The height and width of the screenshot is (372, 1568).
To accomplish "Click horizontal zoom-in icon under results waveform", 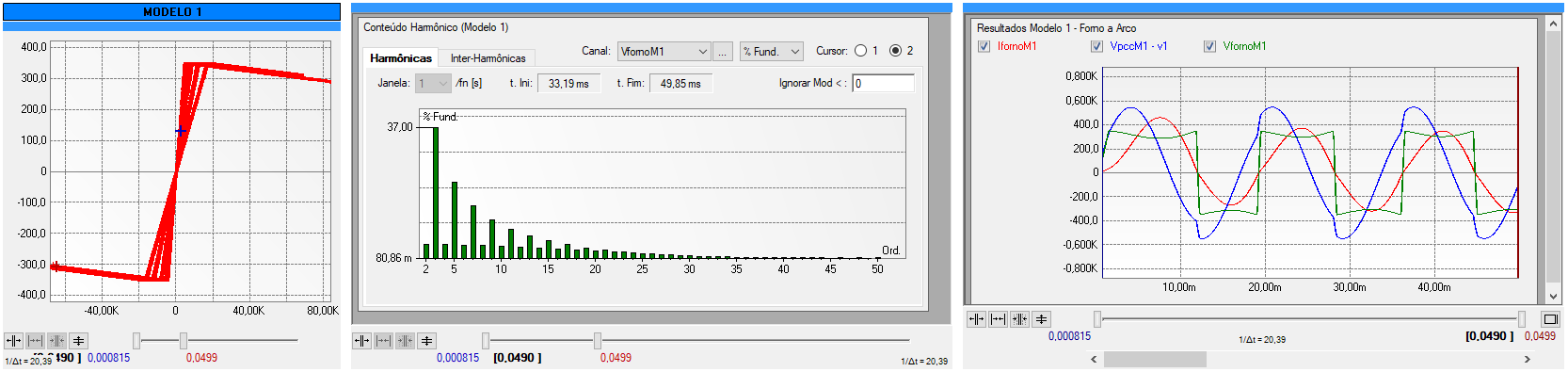I will click(976, 319).
